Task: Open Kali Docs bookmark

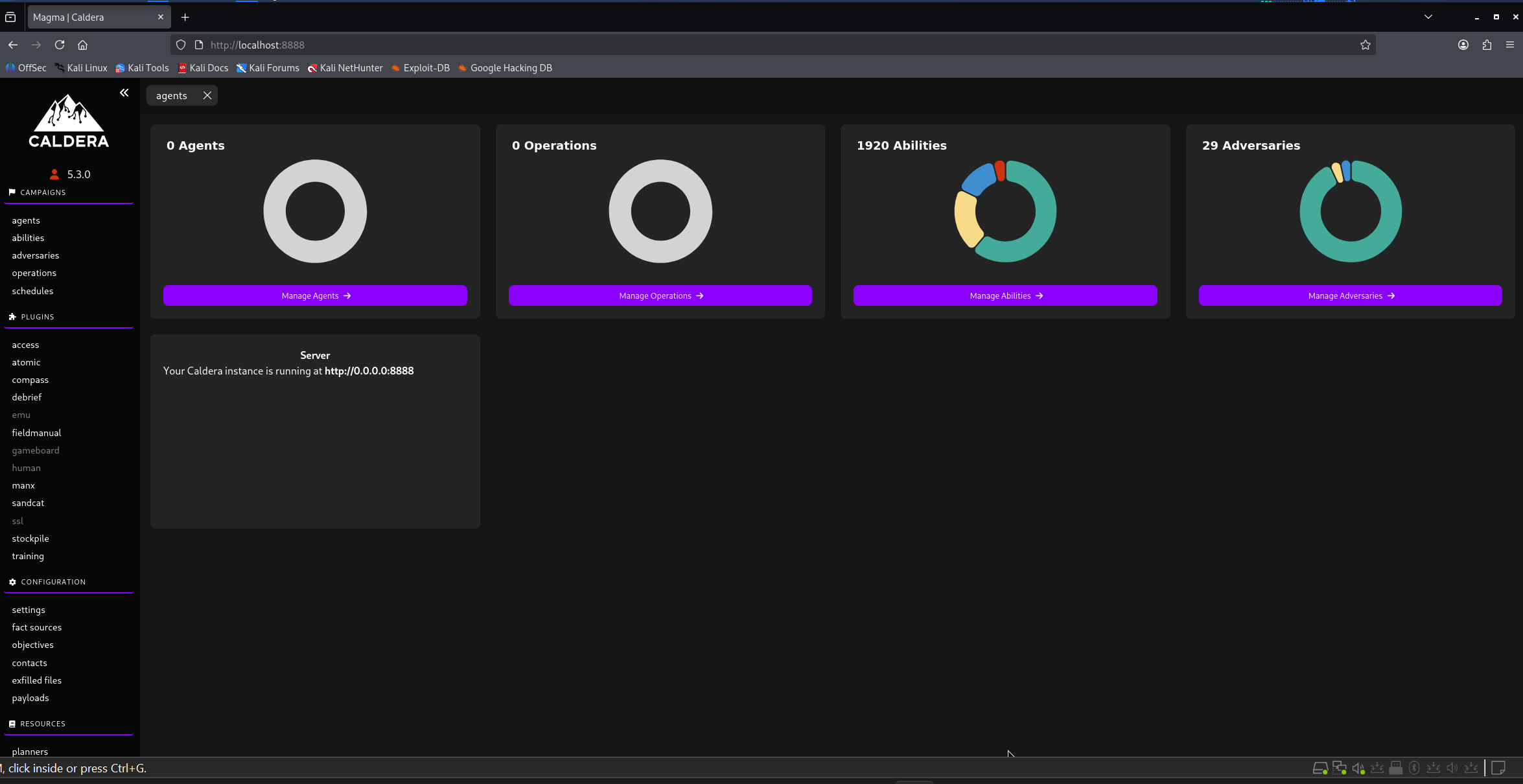Action: coord(203,68)
